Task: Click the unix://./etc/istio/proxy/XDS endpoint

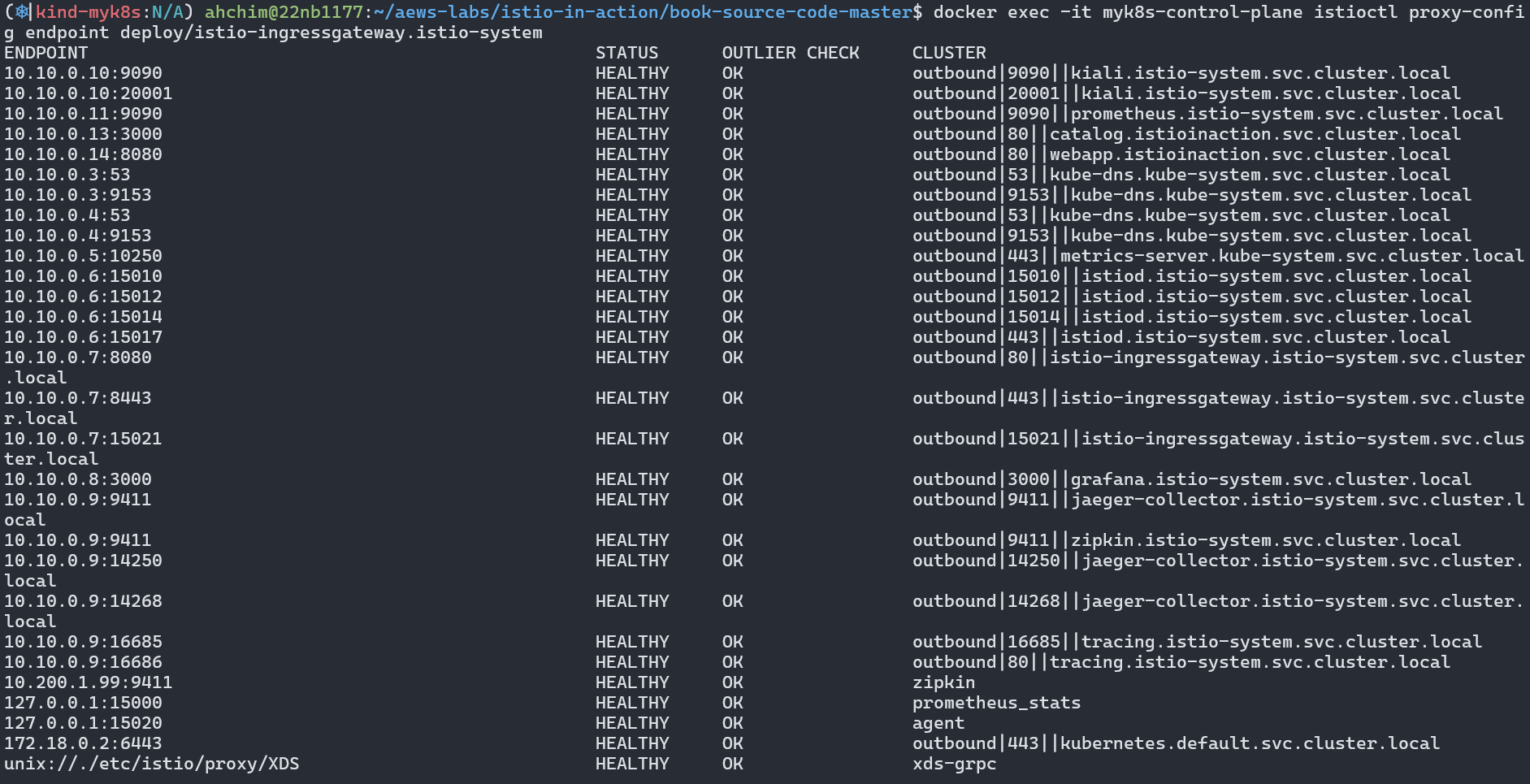Action: pyautogui.click(x=152, y=764)
